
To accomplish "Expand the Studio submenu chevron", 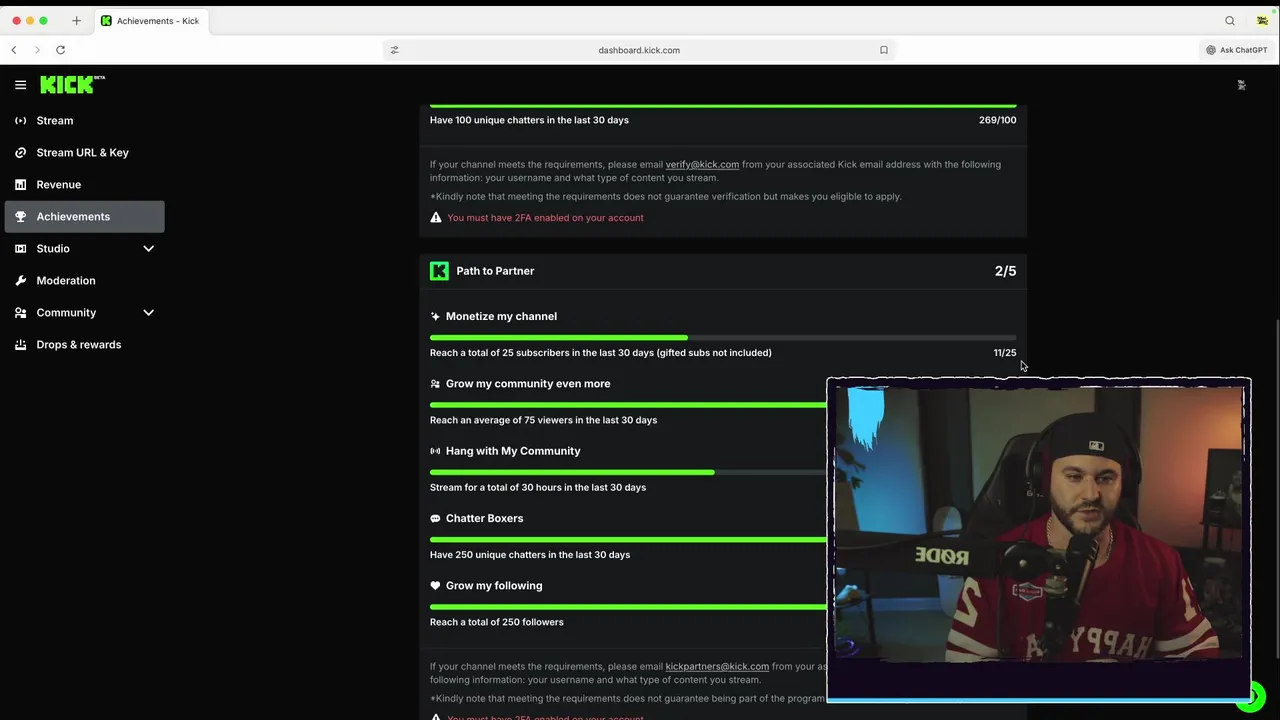I will pyautogui.click(x=148, y=249).
